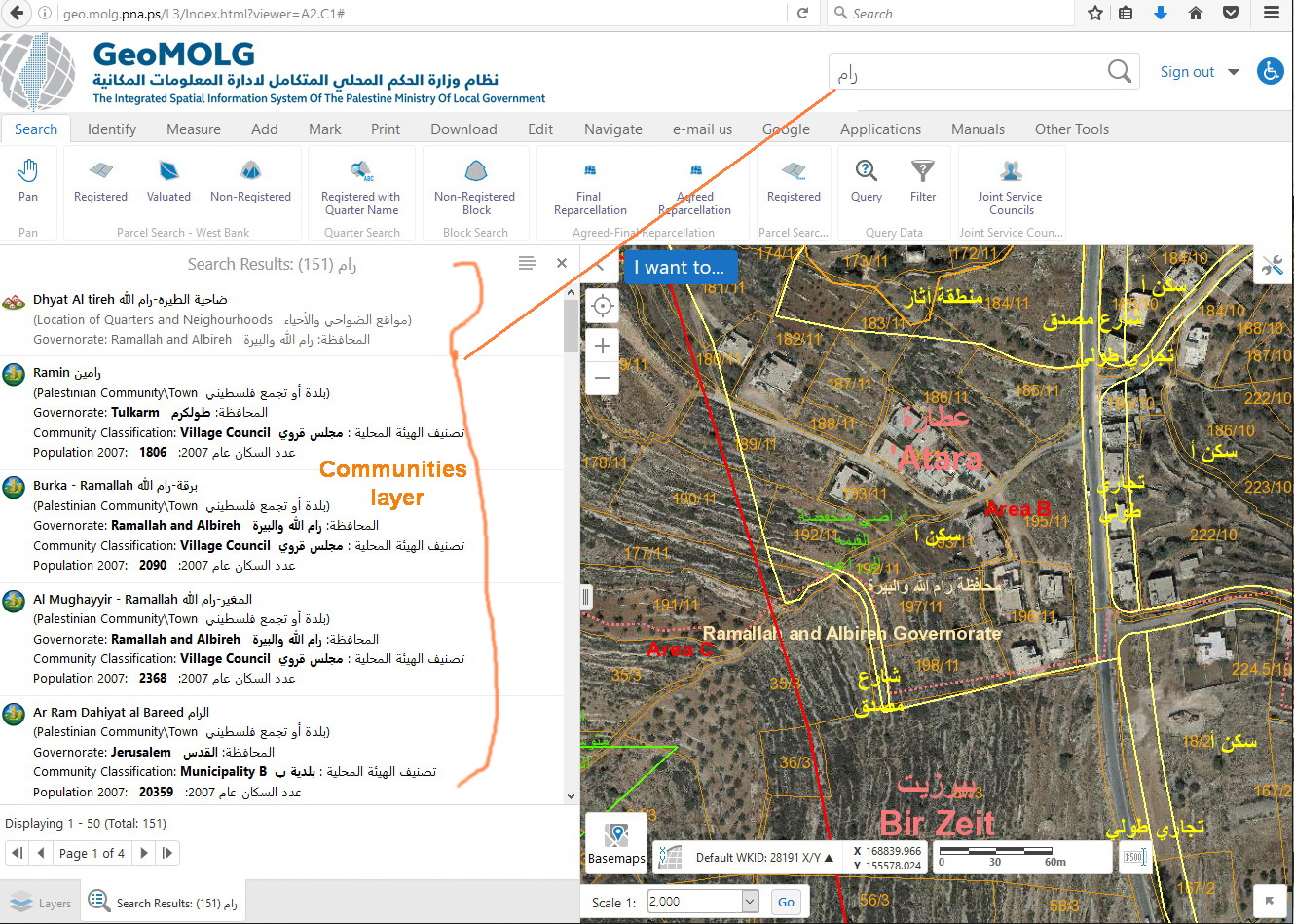
Task: Open the Valuated parcel search
Action: click(168, 182)
